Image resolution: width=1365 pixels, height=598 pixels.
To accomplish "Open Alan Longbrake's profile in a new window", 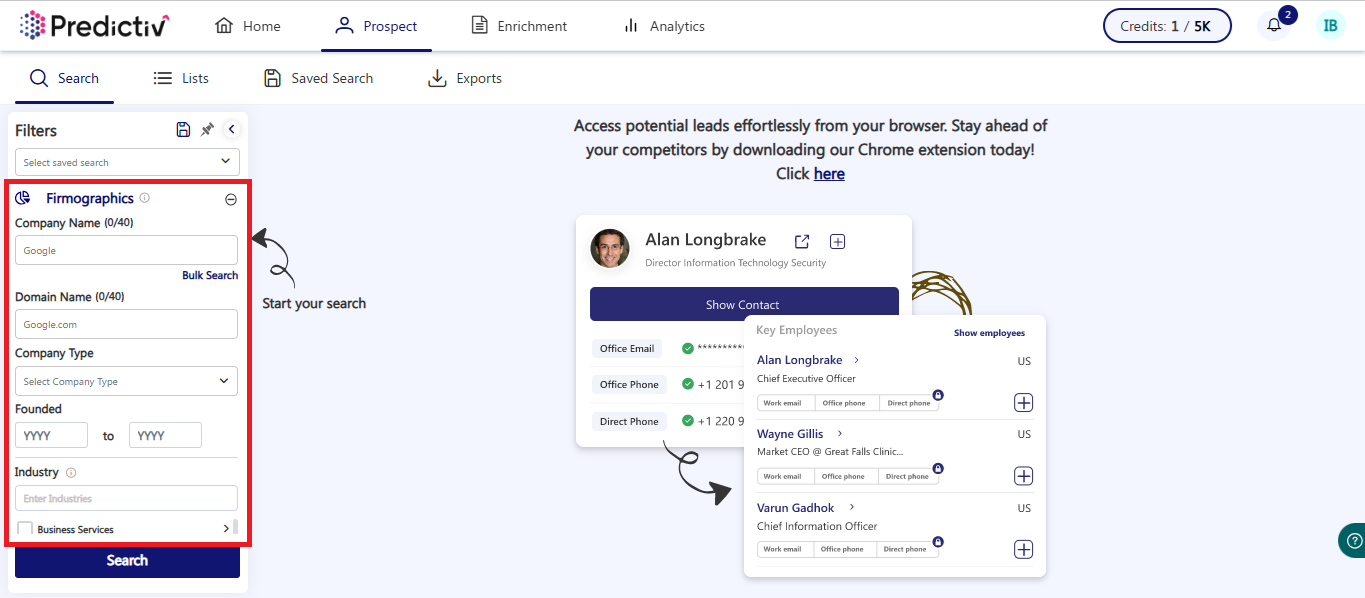I will (802, 241).
